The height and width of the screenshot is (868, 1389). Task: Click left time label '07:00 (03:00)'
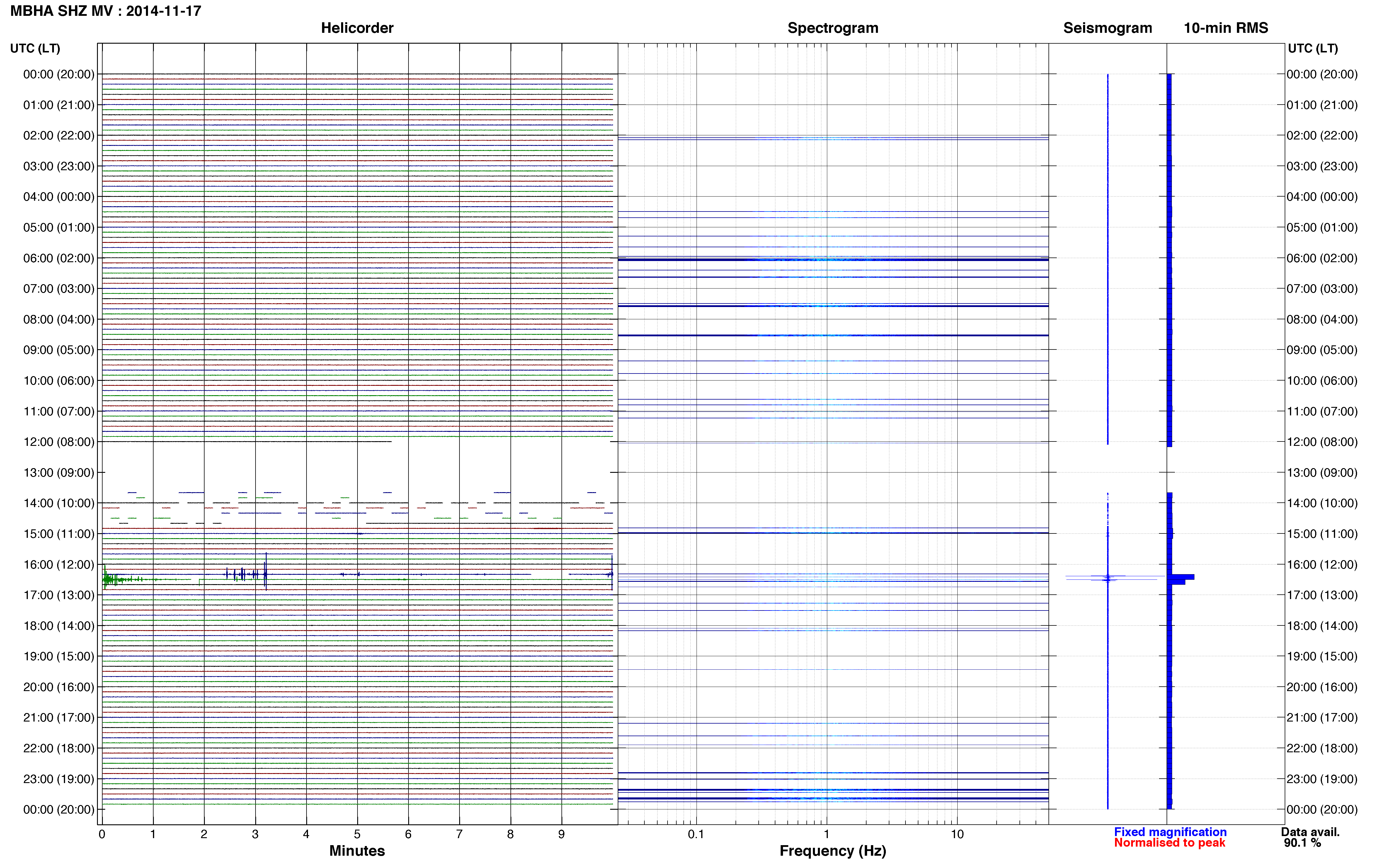[59, 289]
